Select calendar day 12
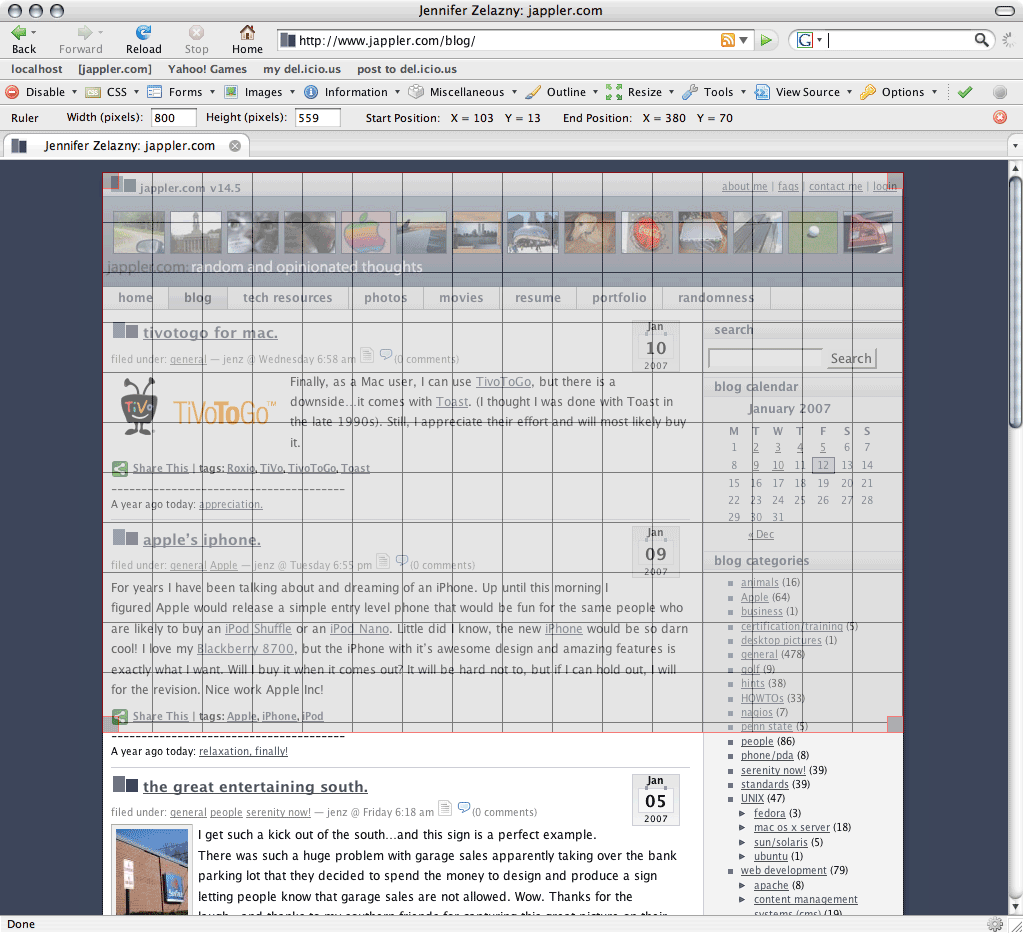The height and width of the screenshot is (933, 1023). tap(823, 465)
